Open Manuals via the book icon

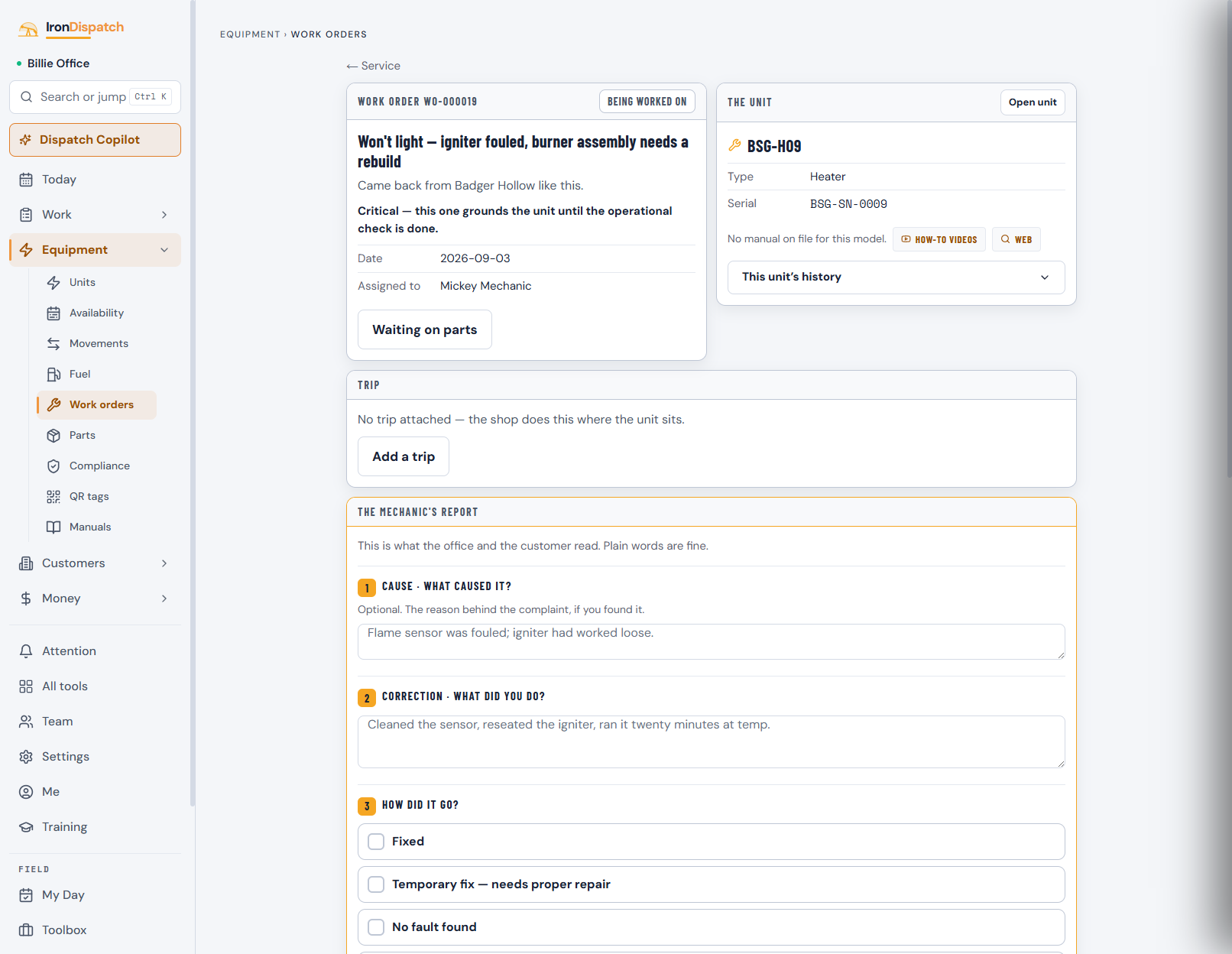click(53, 527)
